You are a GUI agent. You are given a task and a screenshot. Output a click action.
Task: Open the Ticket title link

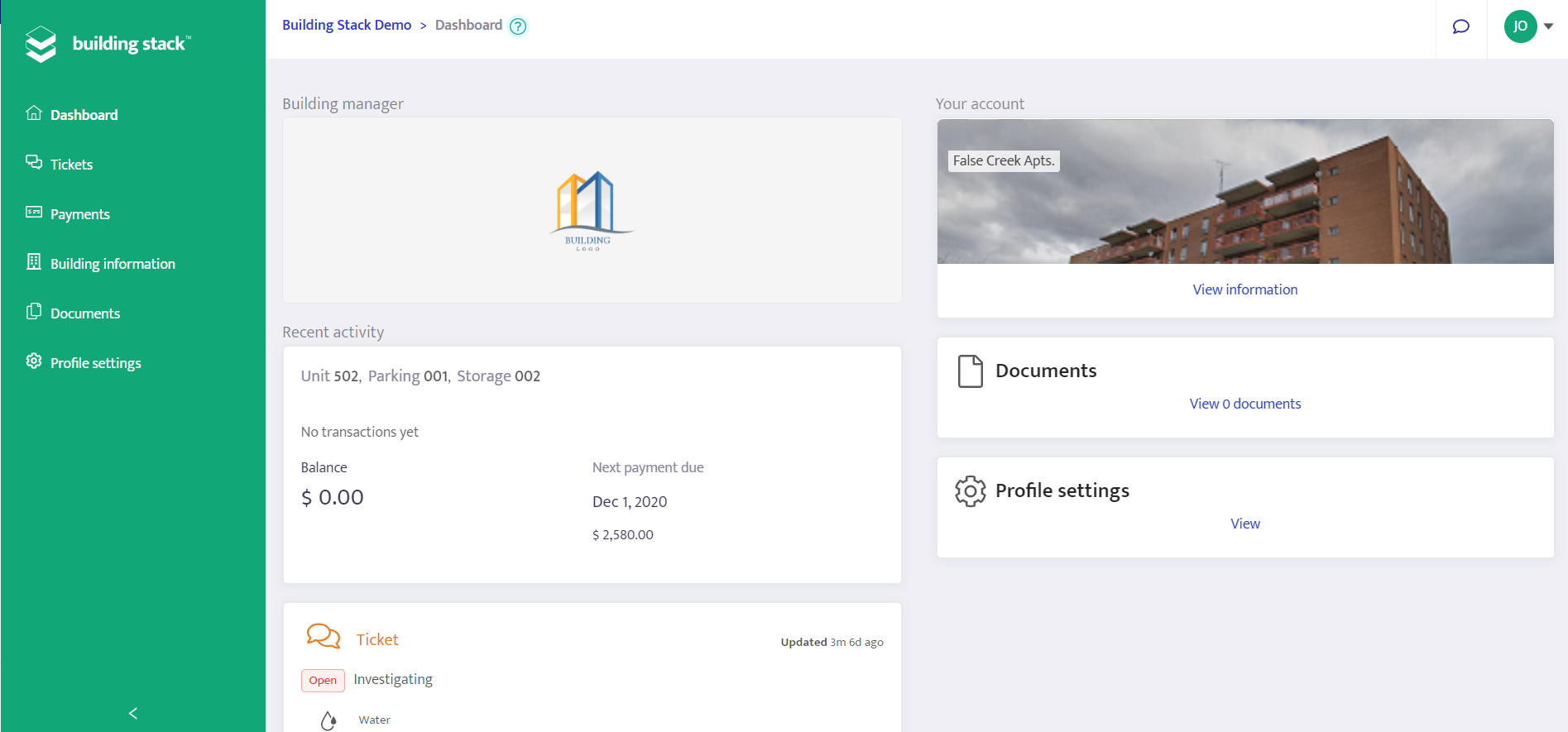(377, 639)
